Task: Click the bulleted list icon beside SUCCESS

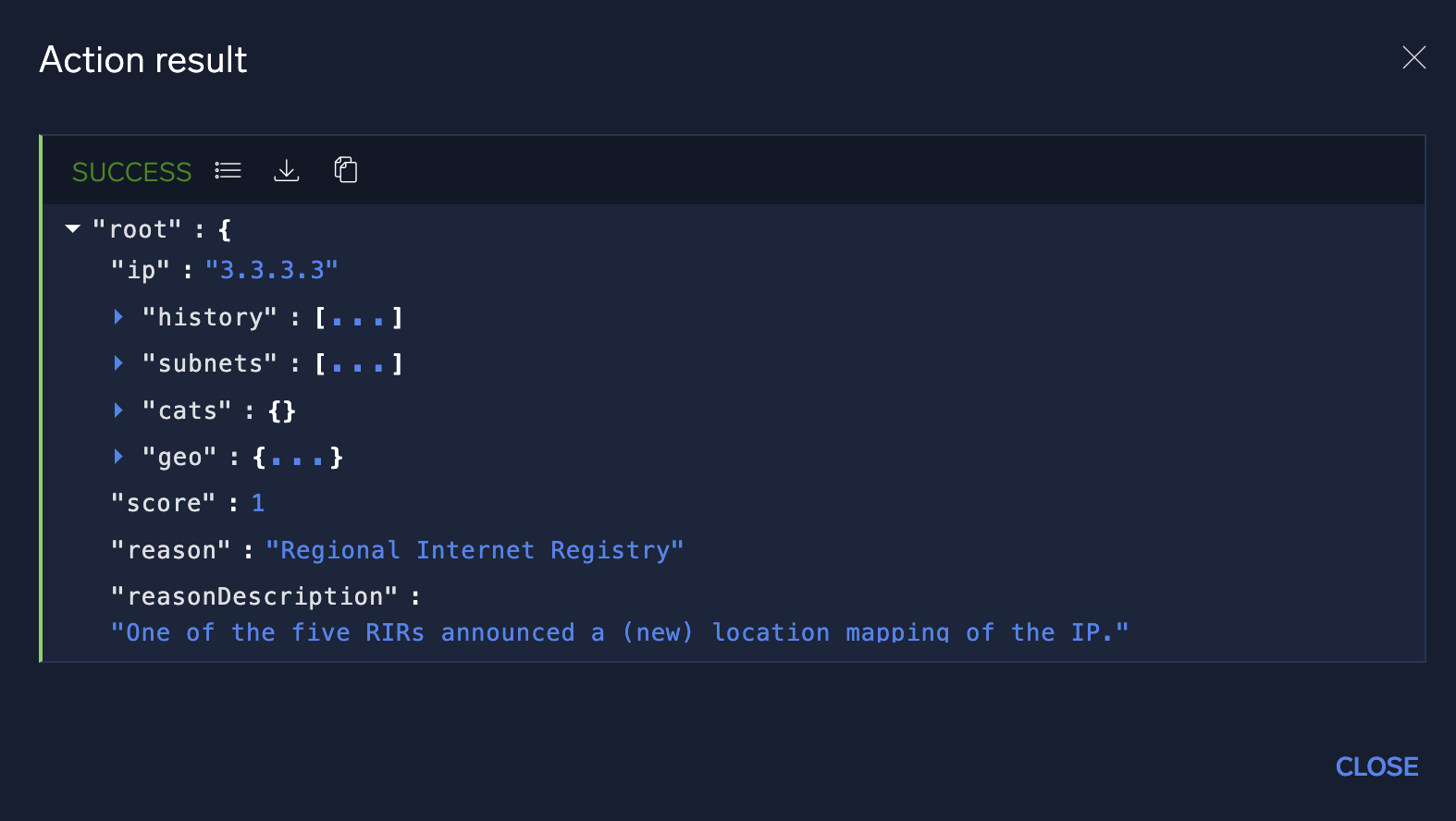Action: (228, 170)
